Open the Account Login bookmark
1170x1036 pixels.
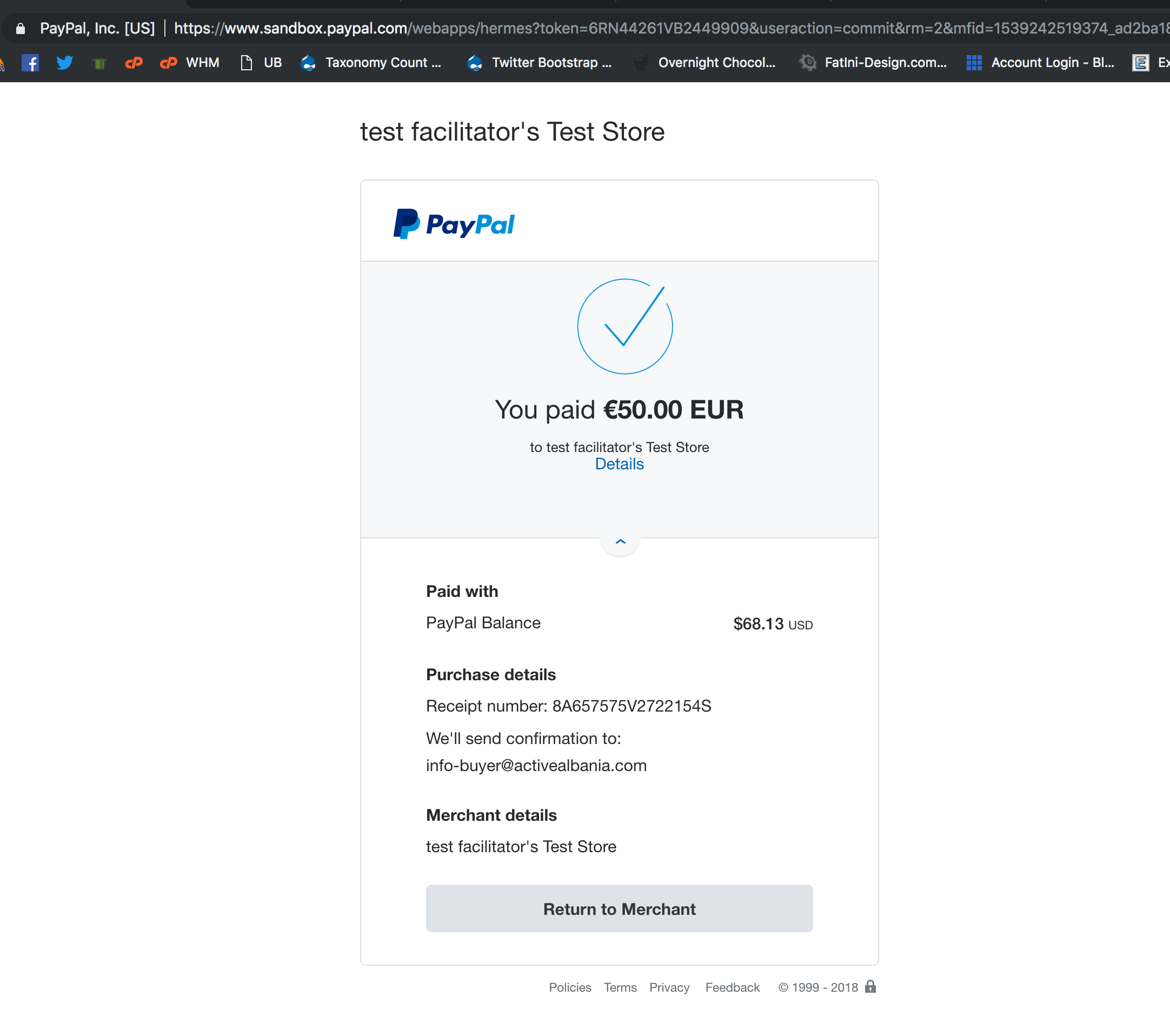pyautogui.click(x=1040, y=62)
